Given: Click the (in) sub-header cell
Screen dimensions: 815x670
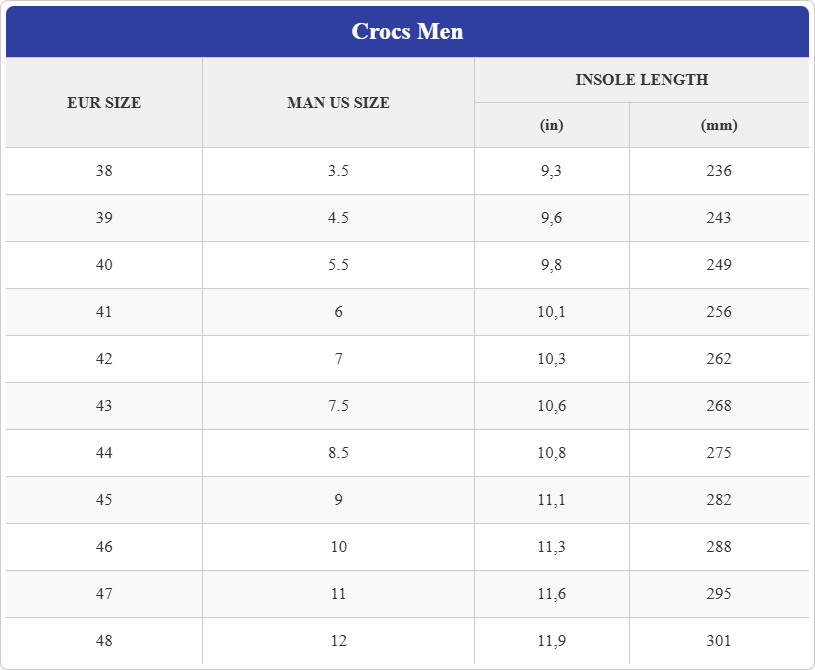Looking at the screenshot, I should [551, 125].
